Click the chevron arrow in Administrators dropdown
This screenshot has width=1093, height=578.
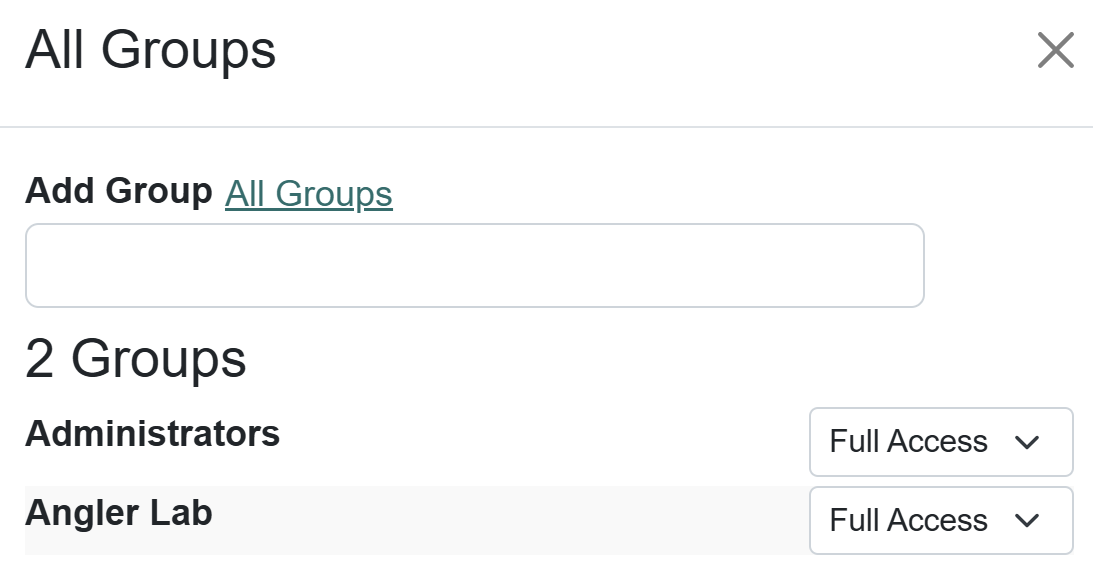[1027, 442]
